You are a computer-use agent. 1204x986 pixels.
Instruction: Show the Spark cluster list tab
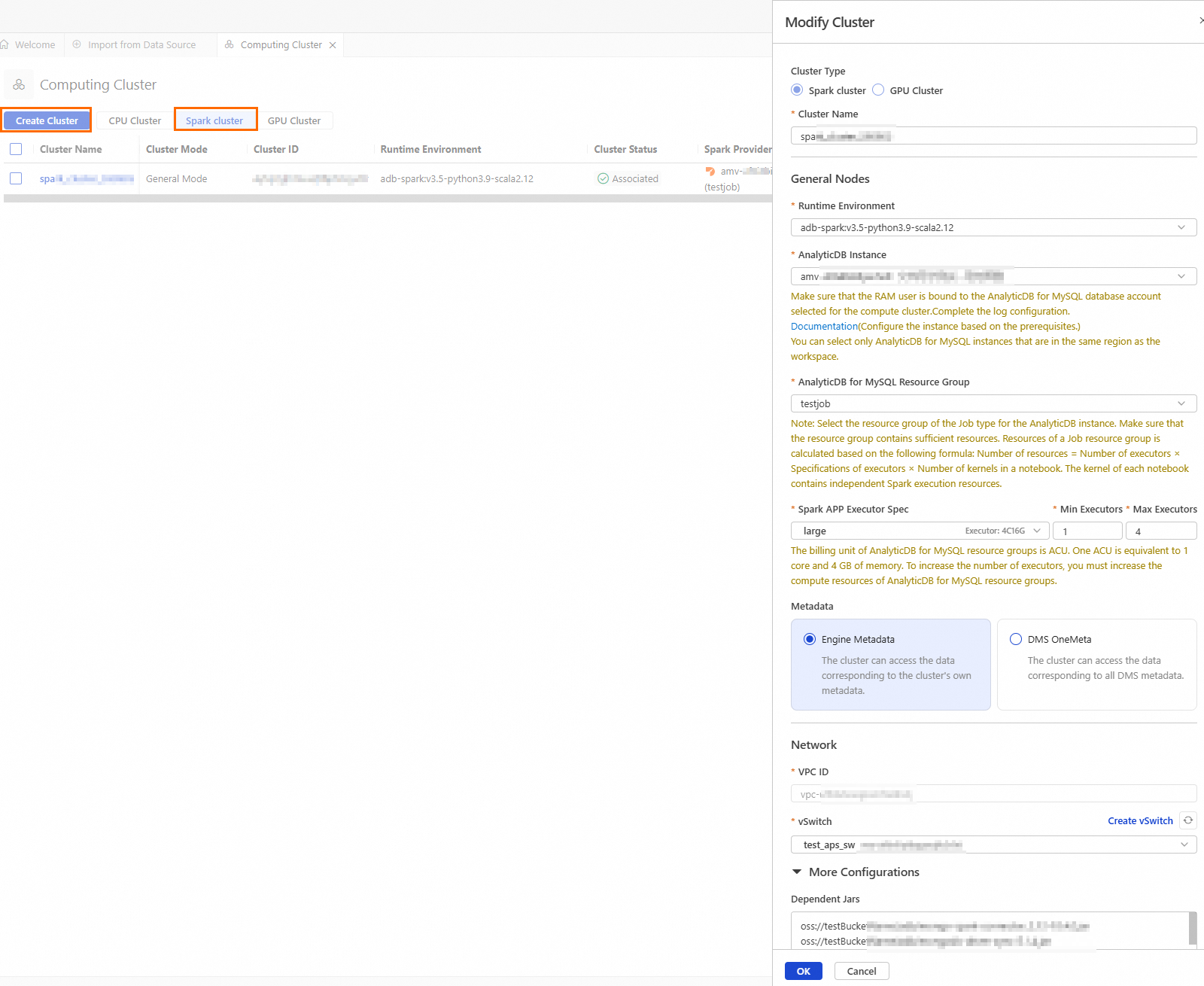coord(215,120)
